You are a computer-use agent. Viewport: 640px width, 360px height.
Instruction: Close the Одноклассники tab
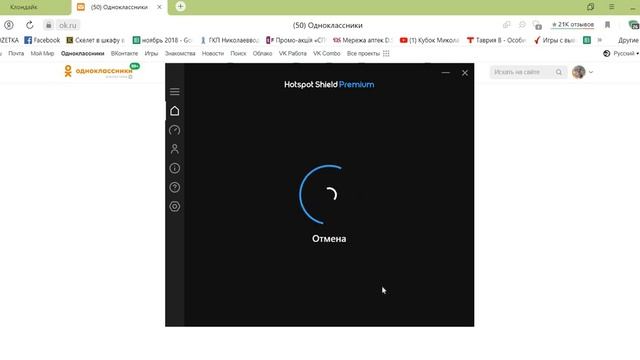[x=160, y=7]
